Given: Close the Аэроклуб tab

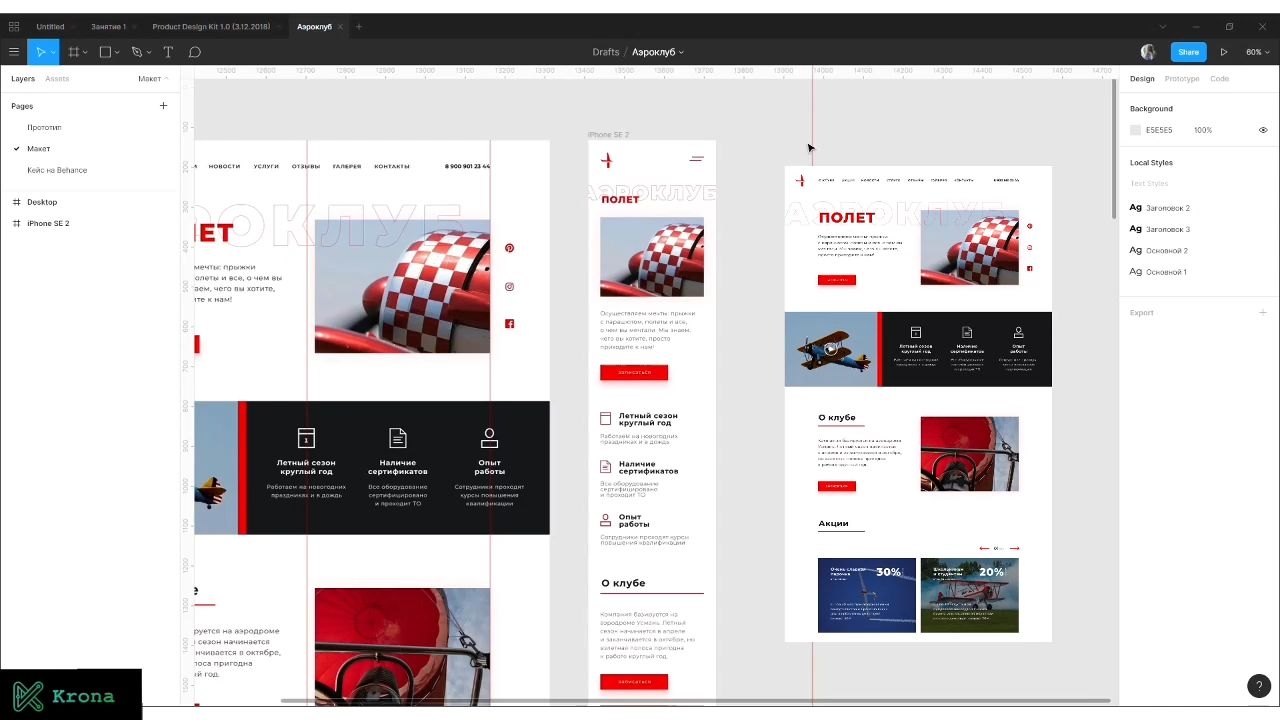Looking at the screenshot, I should point(341,27).
